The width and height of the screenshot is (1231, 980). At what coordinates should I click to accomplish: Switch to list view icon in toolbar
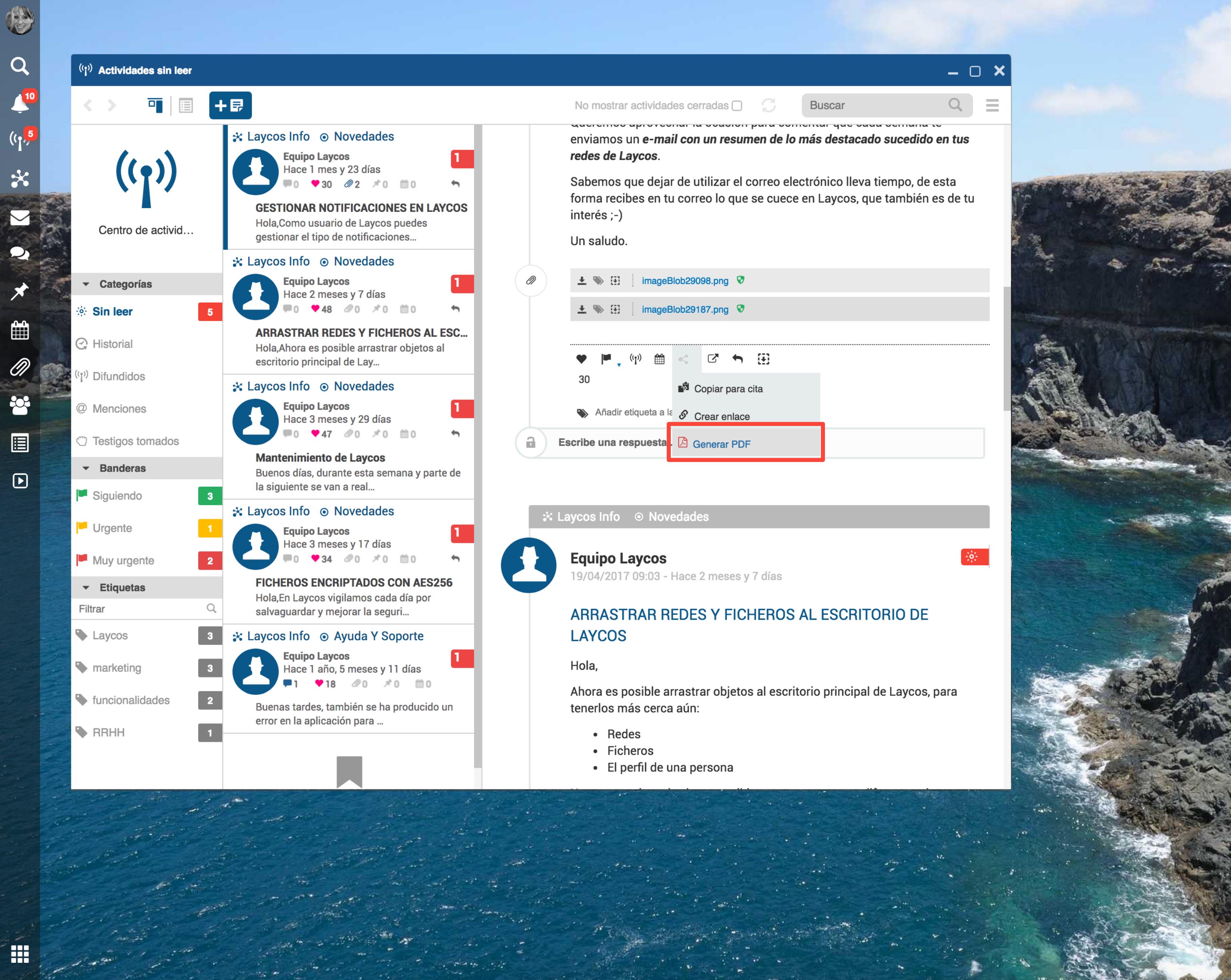click(186, 105)
